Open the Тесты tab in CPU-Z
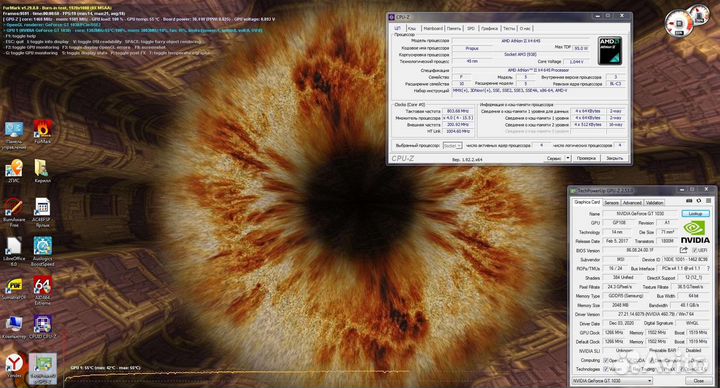This screenshot has width=720, height=388. pyautogui.click(x=509, y=28)
